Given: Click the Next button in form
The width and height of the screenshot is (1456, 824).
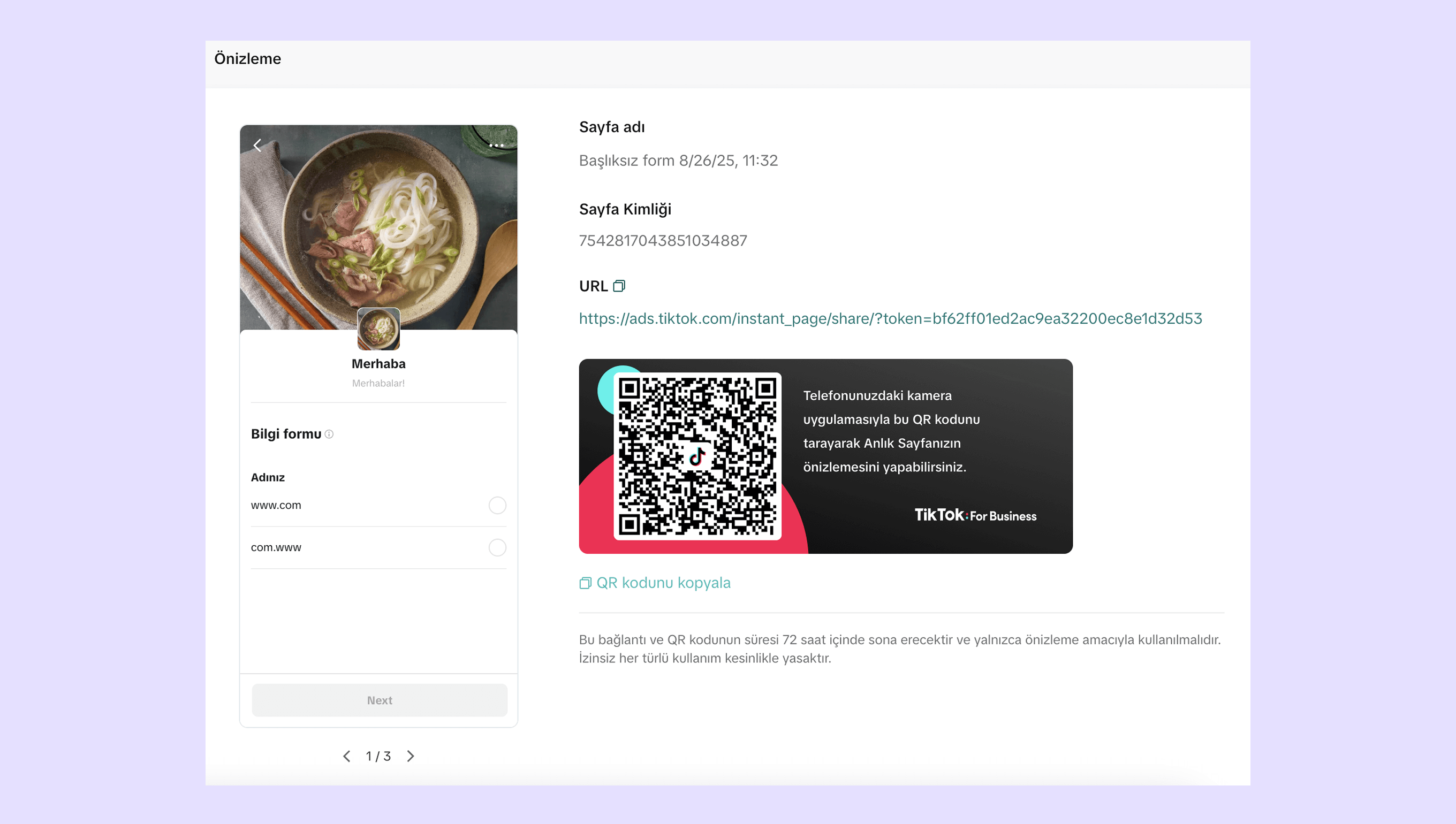Looking at the screenshot, I should coord(380,700).
